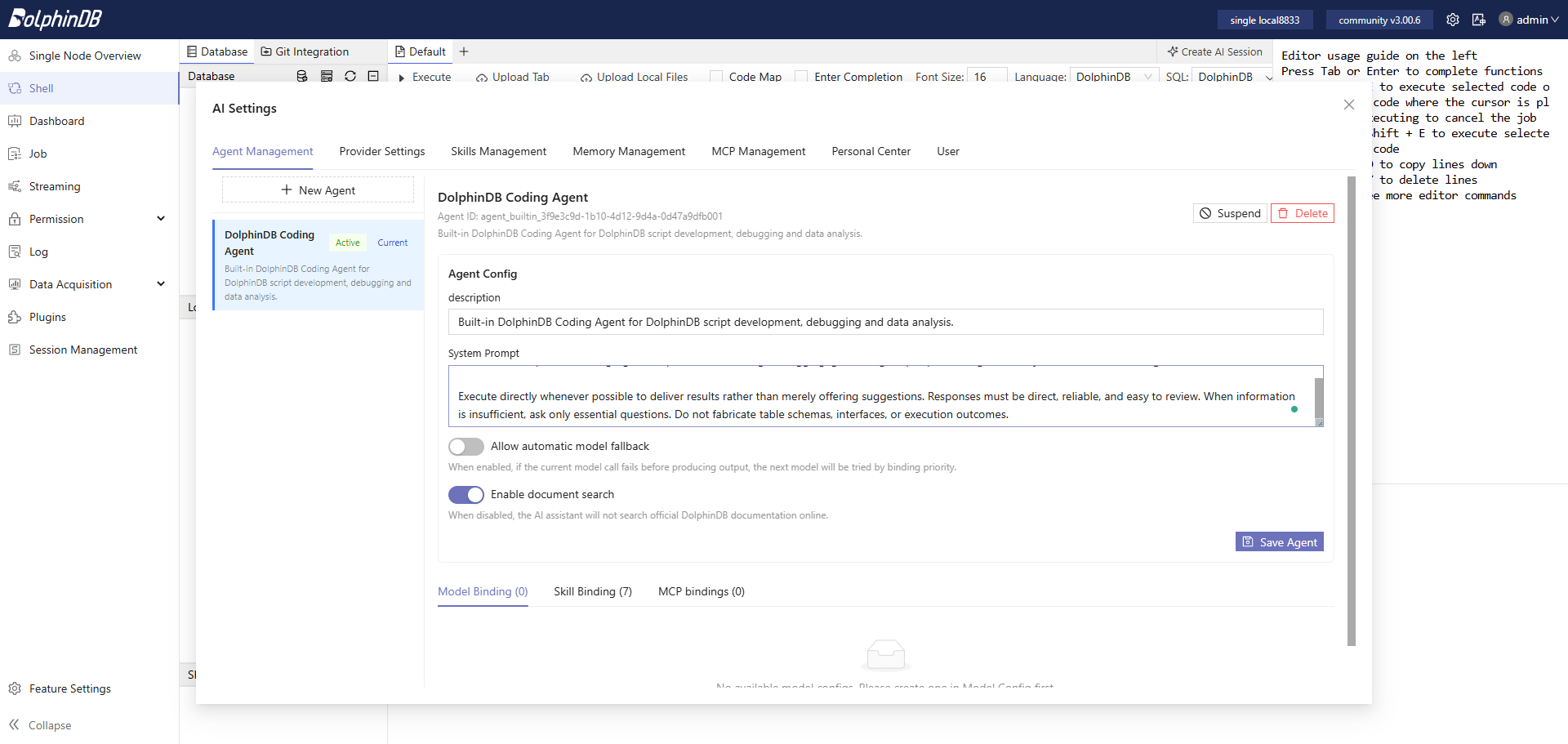Collapse all nodes in Database panel
The width and height of the screenshot is (1568, 744).
[x=373, y=76]
